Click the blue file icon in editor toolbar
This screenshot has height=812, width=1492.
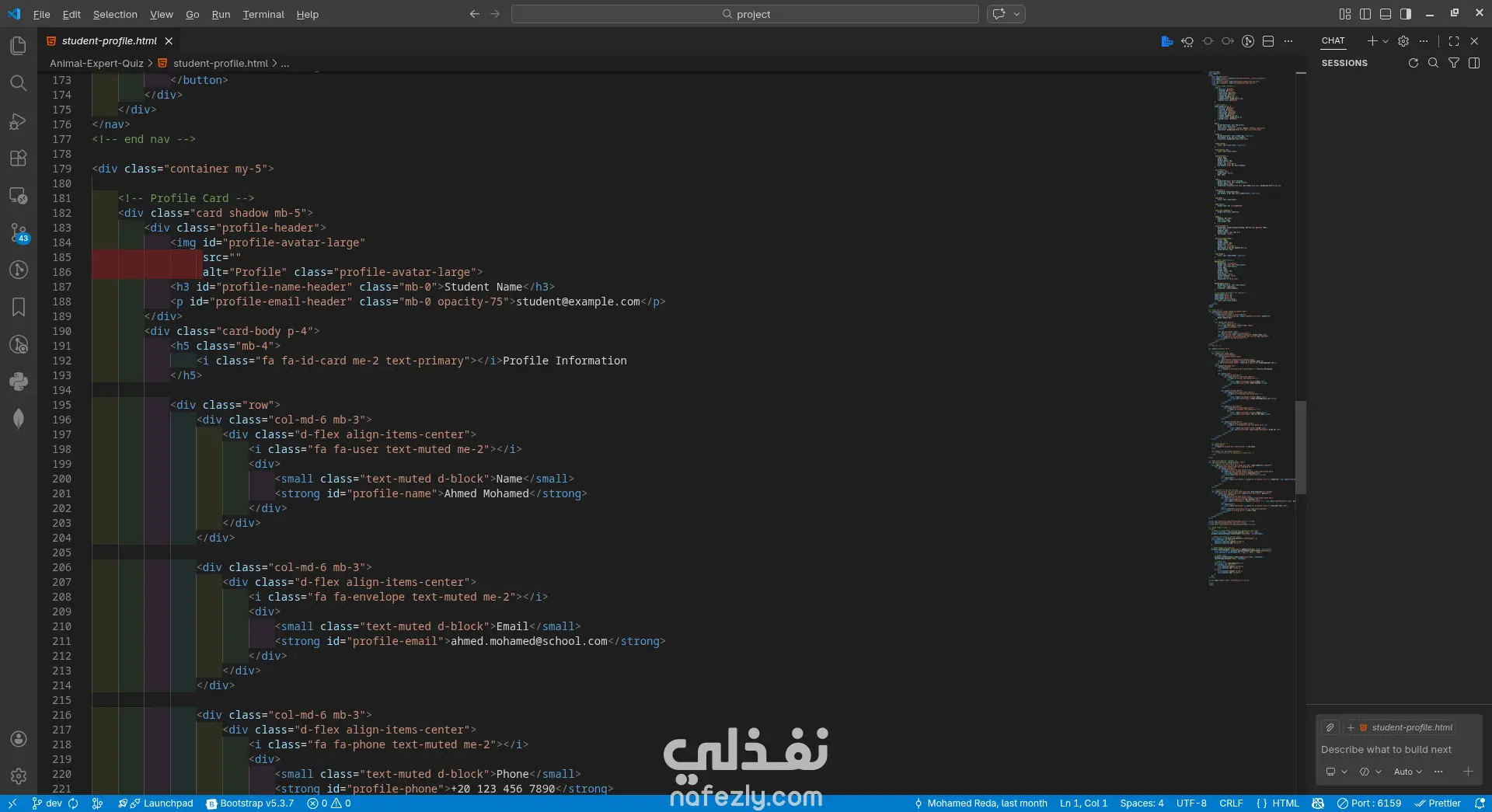pos(1167,41)
